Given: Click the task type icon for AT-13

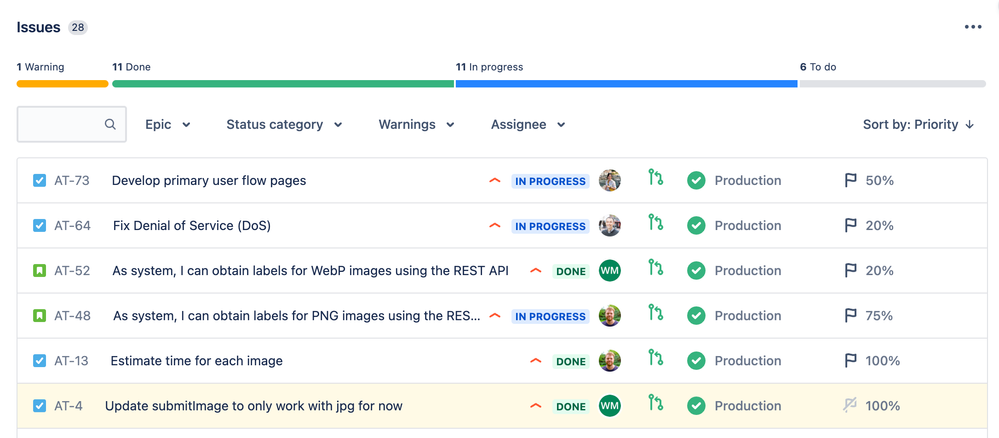Looking at the screenshot, I should (40, 361).
